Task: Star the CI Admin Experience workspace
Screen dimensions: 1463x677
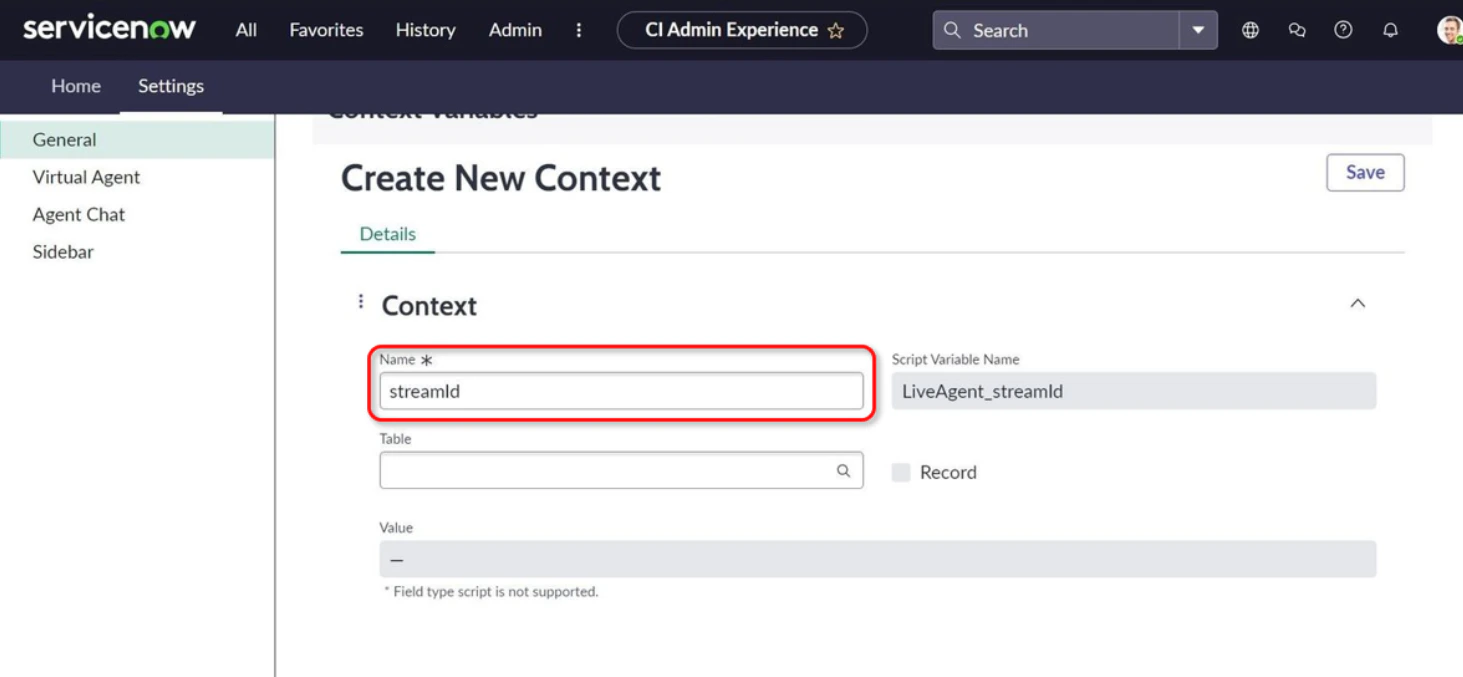Action: tap(837, 30)
